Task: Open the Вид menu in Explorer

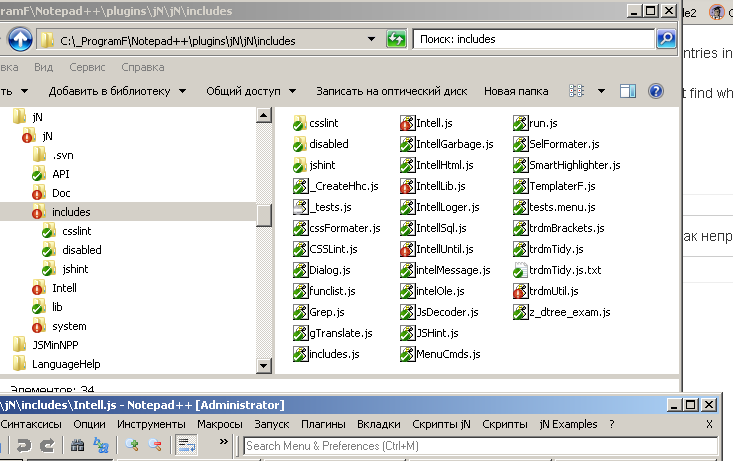Action: 43,67
